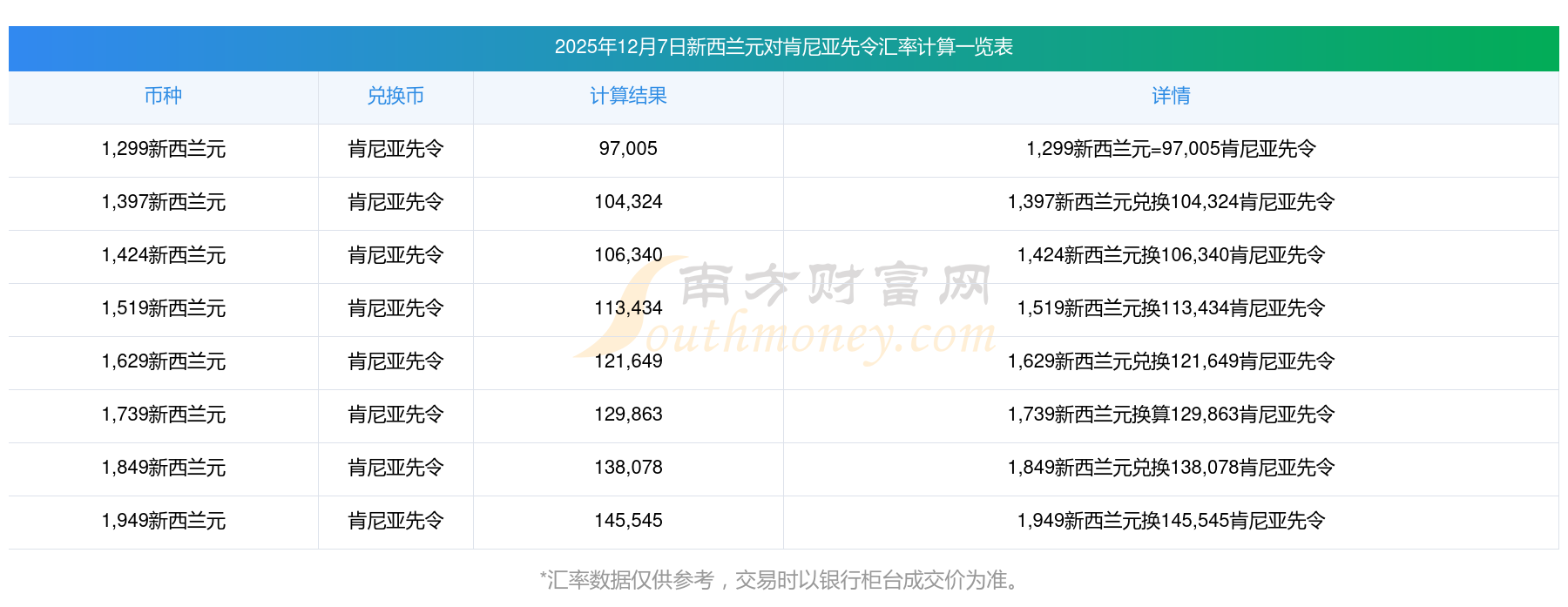Click 肯尼亚先令 in the 1,424 row

[x=395, y=255]
